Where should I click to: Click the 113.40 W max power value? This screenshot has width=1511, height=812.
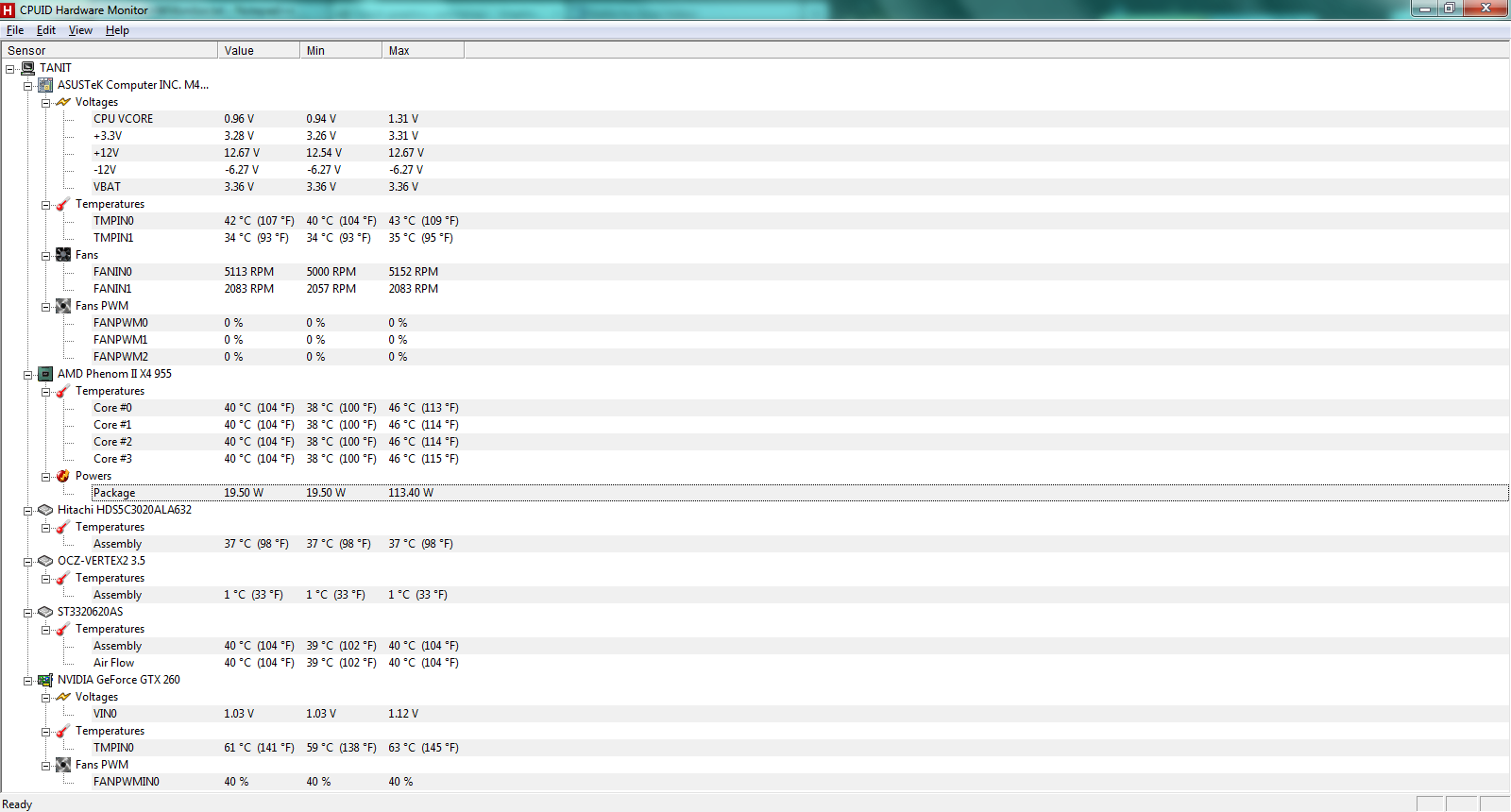click(411, 493)
